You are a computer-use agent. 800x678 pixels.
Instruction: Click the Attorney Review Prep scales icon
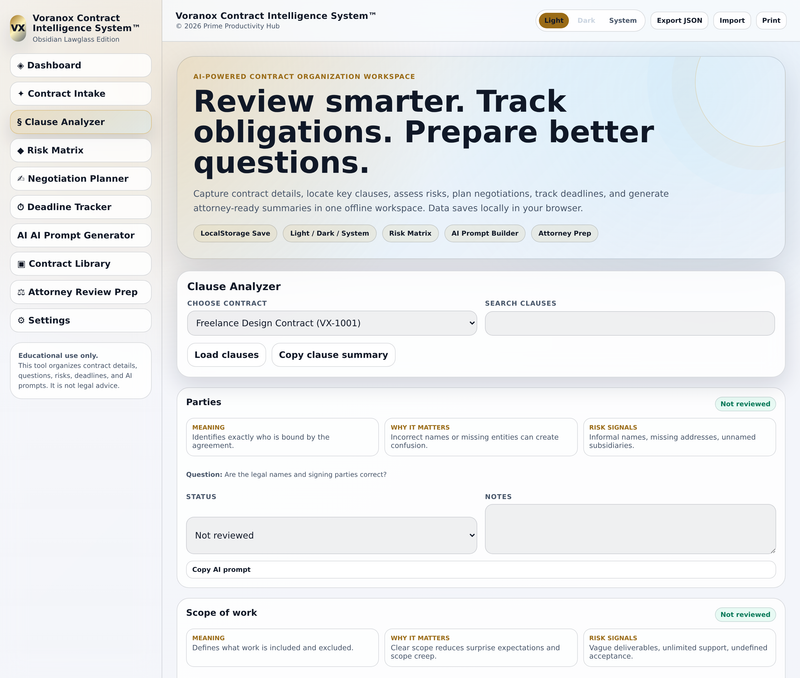21,292
